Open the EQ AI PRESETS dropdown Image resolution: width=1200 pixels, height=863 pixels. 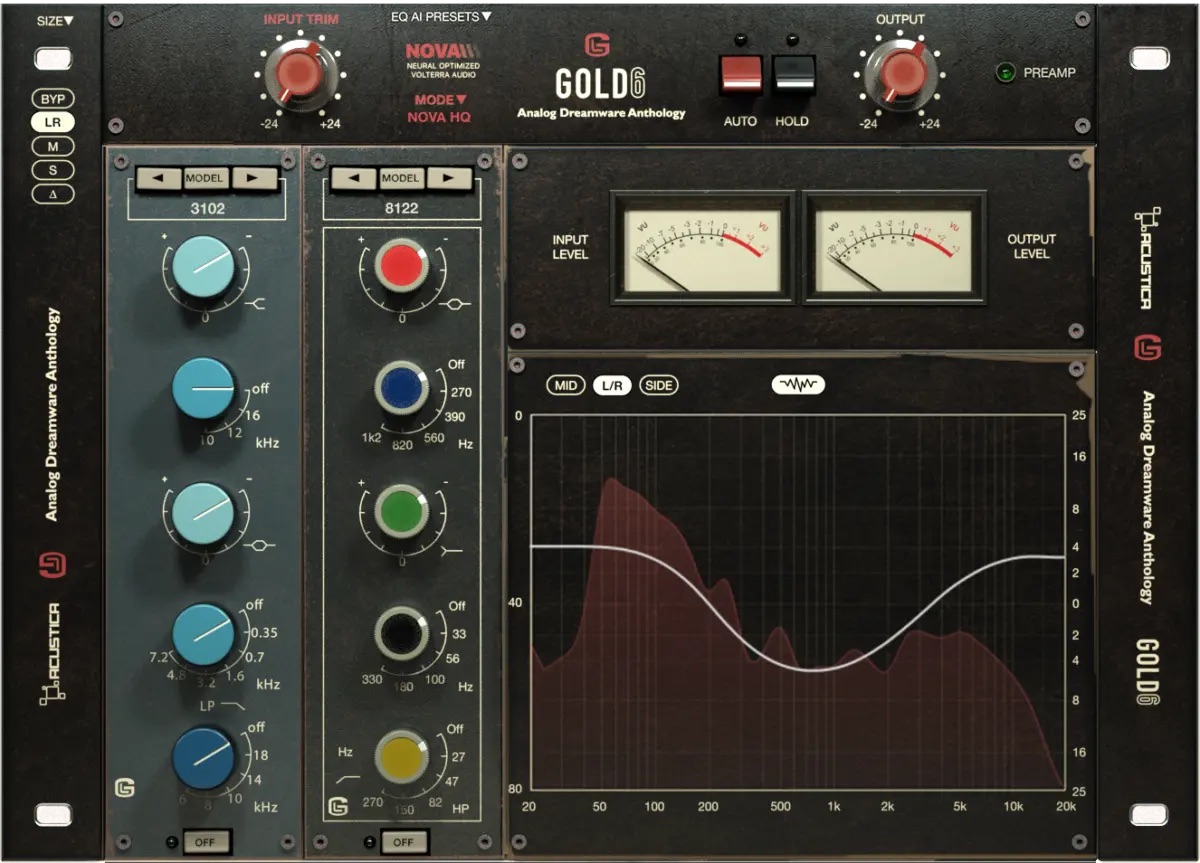[441, 16]
